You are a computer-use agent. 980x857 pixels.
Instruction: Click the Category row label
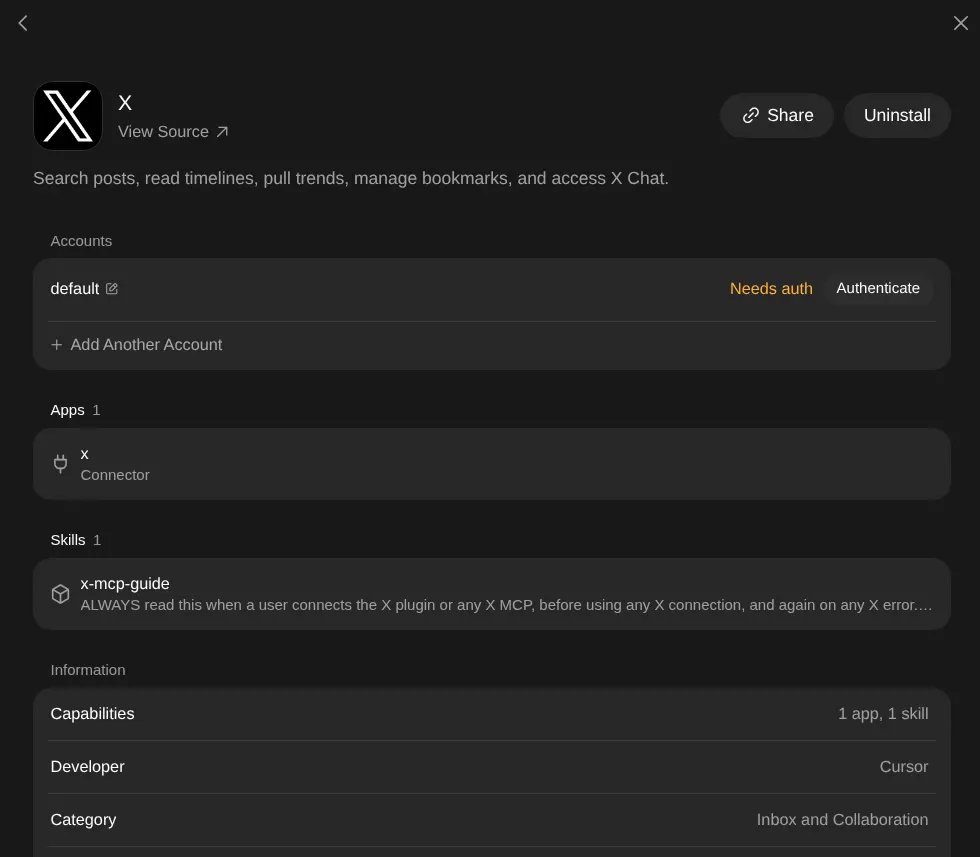[x=83, y=820]
